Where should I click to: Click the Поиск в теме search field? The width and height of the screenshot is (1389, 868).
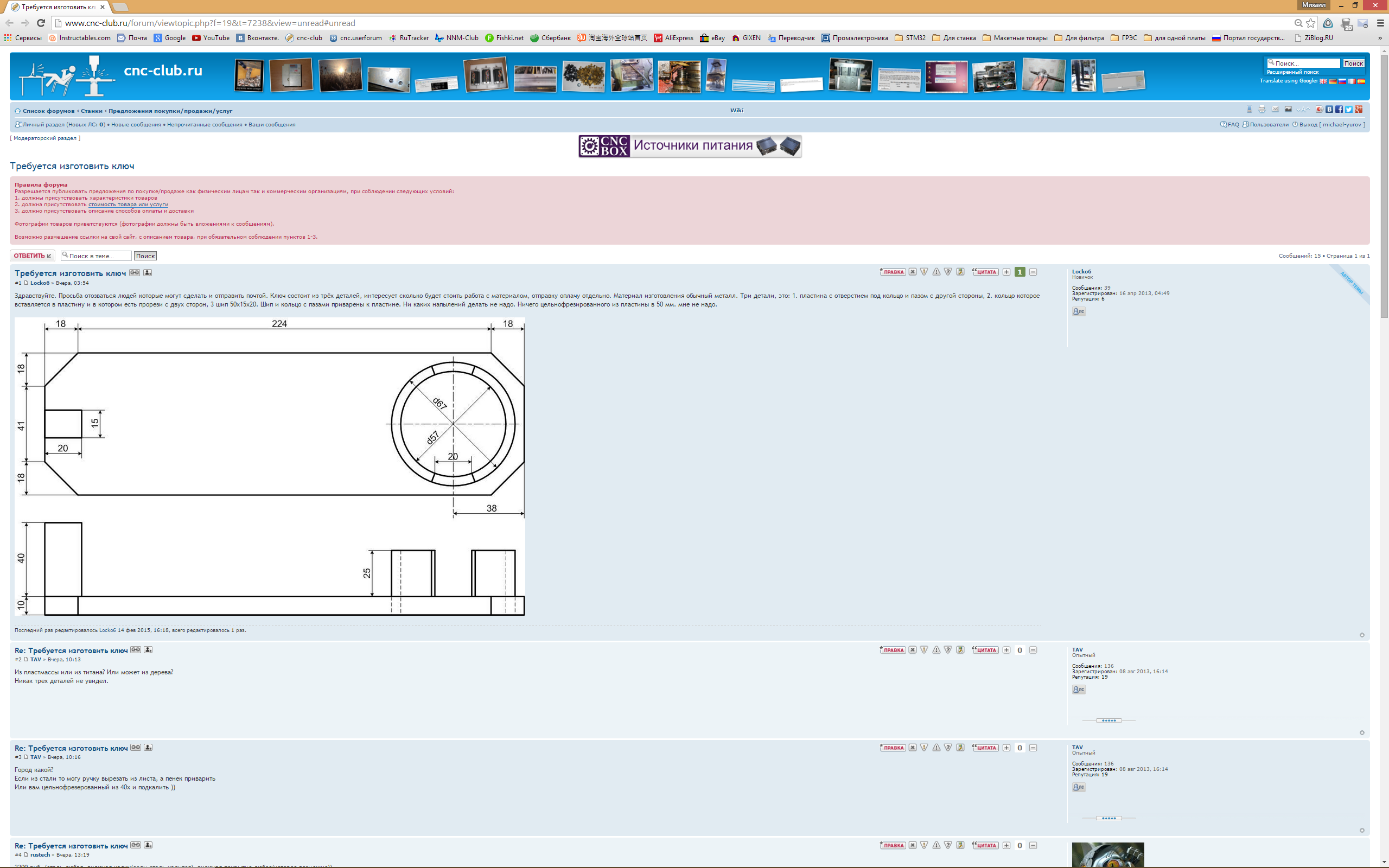pos(98,256)
